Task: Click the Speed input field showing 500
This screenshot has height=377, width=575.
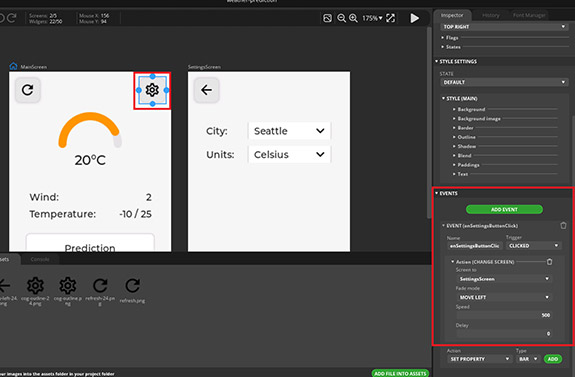Action: click(504, 315)
